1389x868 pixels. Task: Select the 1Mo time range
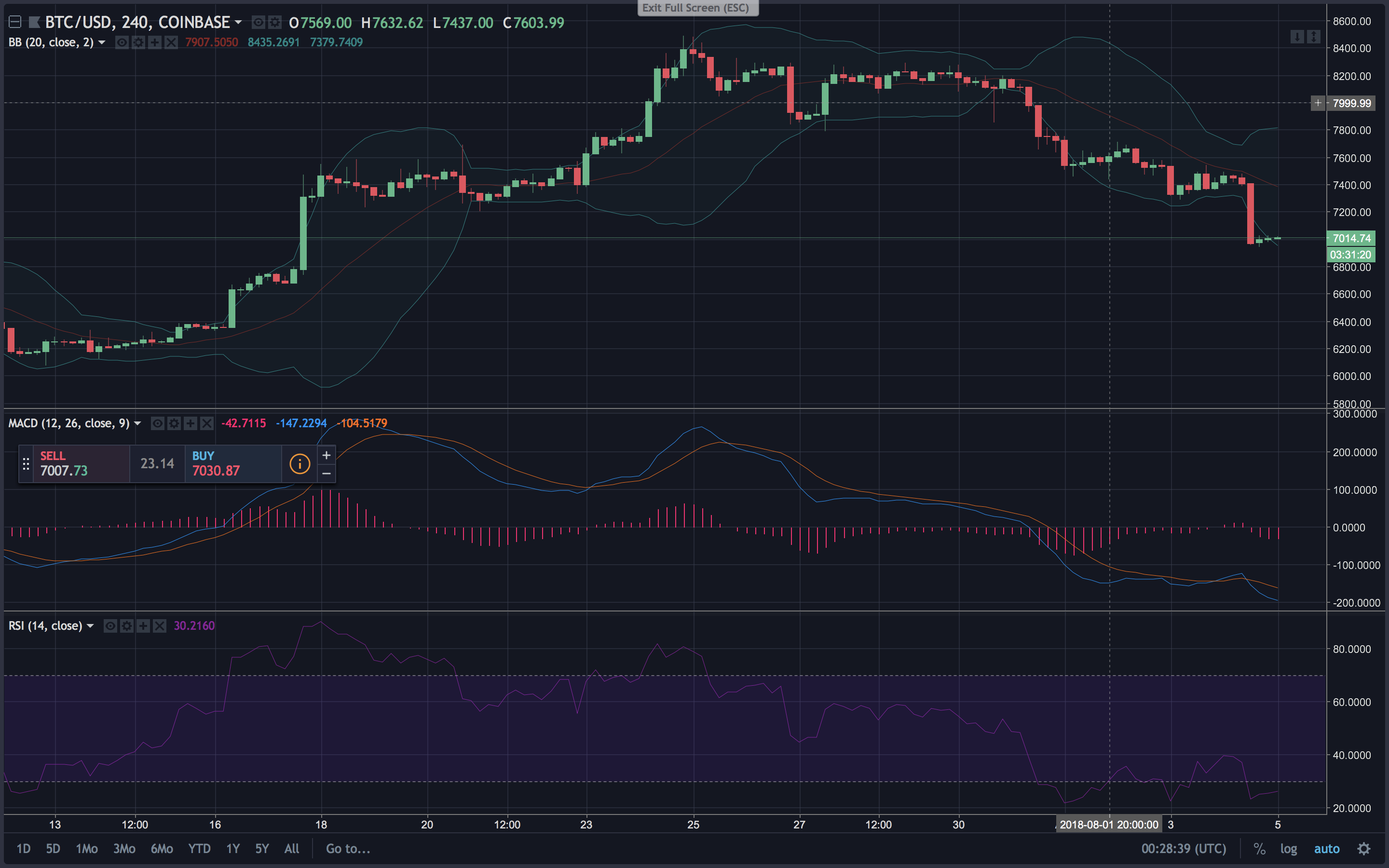click(x=87, y=849)
